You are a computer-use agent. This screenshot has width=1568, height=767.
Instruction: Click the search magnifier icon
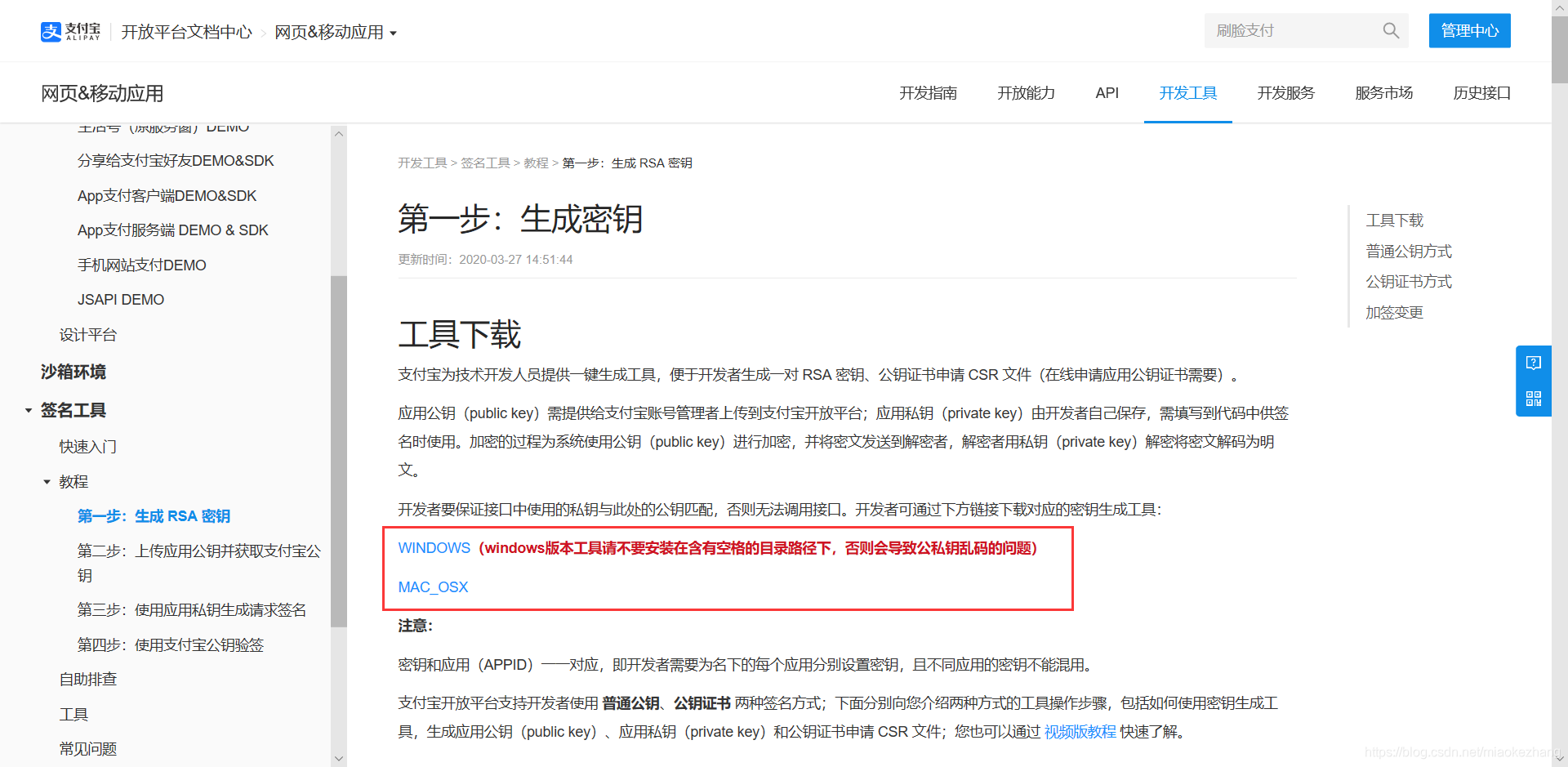(1391, 31)
